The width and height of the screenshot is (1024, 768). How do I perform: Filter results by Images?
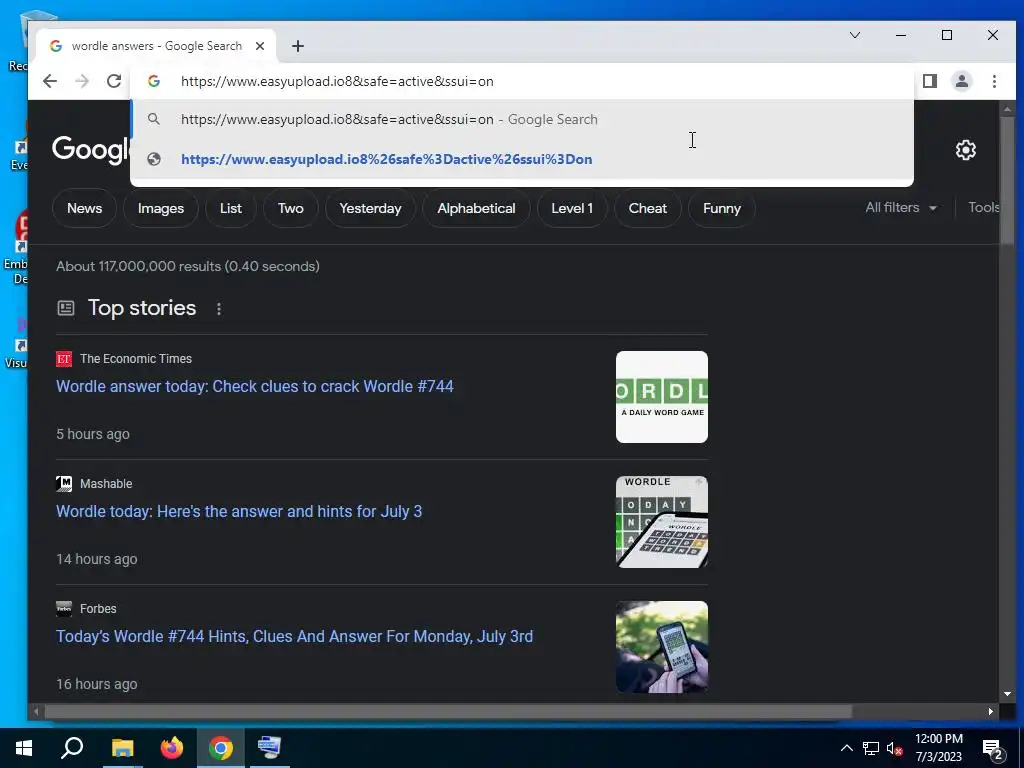161,208
